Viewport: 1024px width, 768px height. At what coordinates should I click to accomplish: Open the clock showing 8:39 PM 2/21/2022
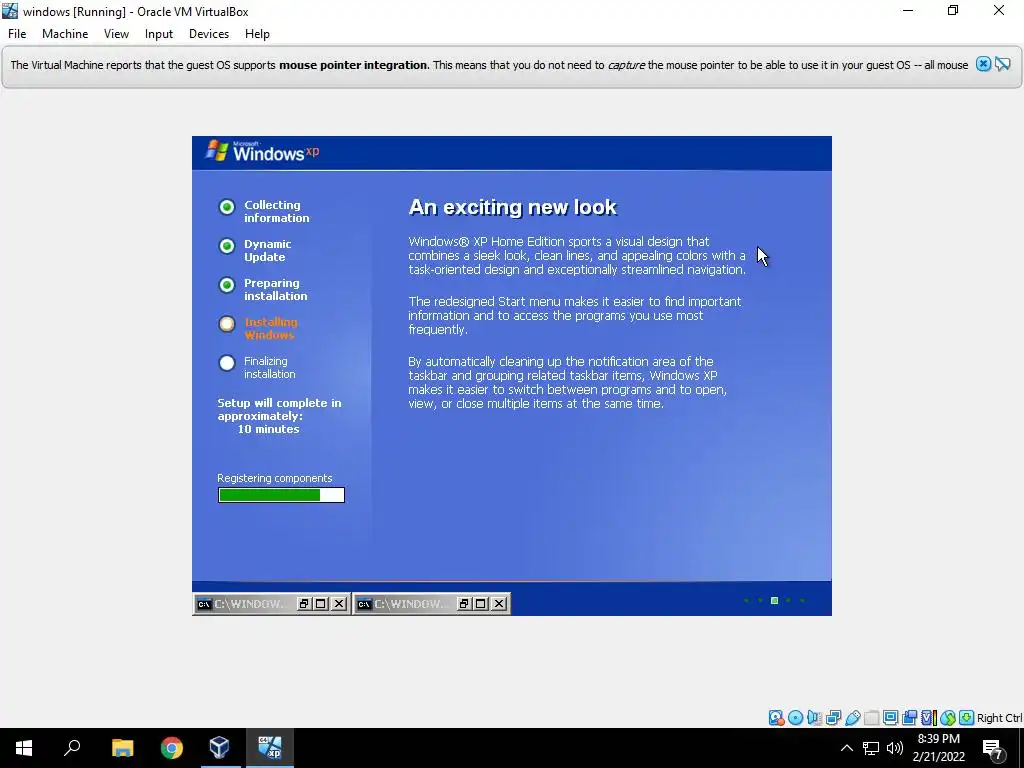tap(939, 748)
